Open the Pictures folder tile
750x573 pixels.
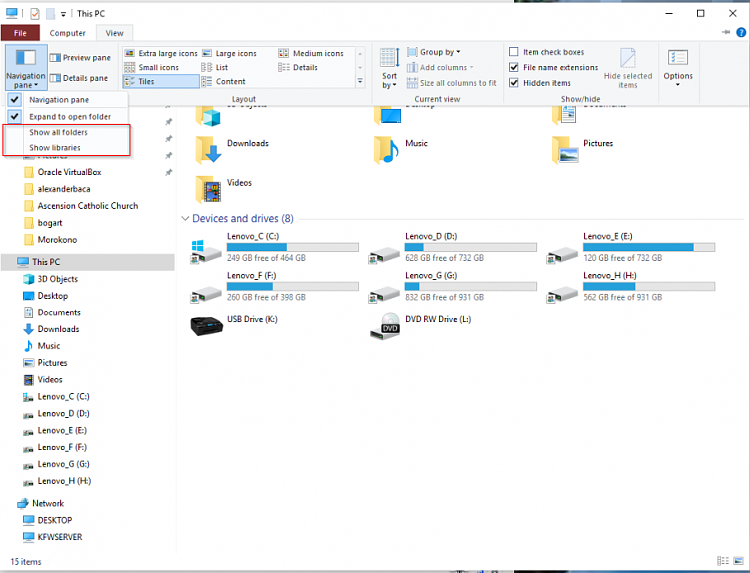[x=582, y=149]
